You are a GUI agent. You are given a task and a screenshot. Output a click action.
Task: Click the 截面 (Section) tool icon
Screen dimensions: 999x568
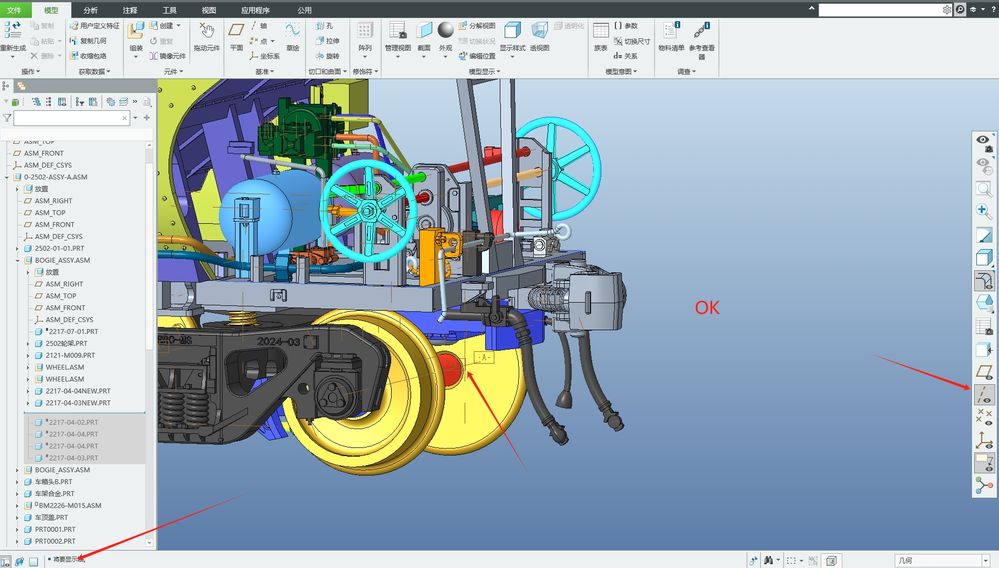click(x=424, y=33)
